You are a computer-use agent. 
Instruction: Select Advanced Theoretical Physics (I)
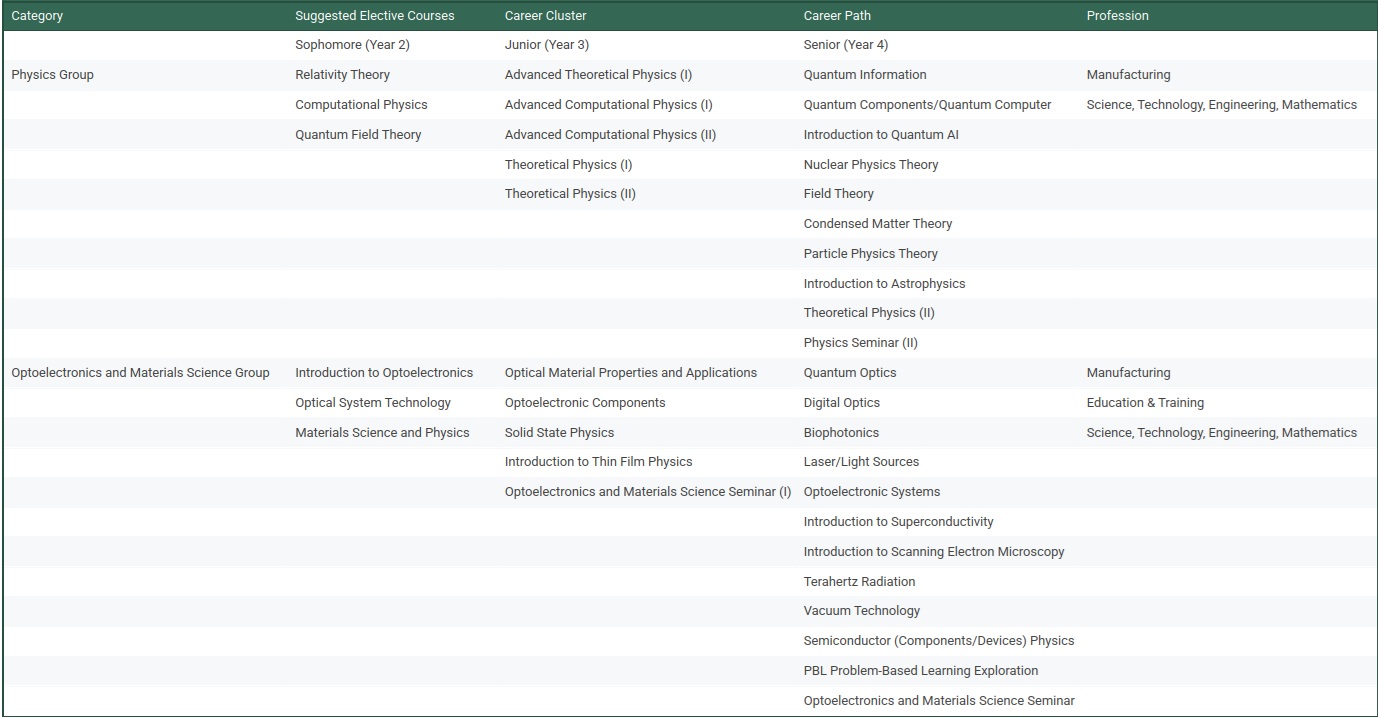[598, 75]
